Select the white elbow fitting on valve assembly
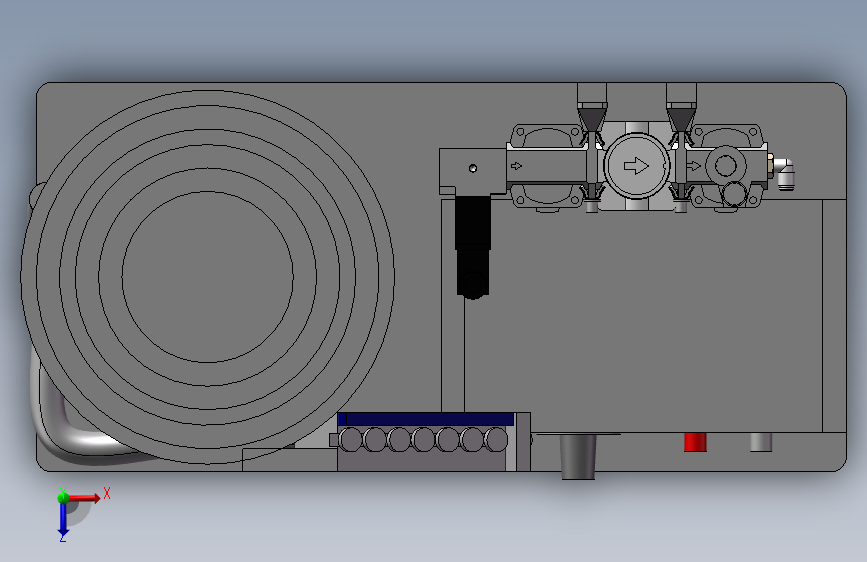867x562 pixels. [784, 172]
